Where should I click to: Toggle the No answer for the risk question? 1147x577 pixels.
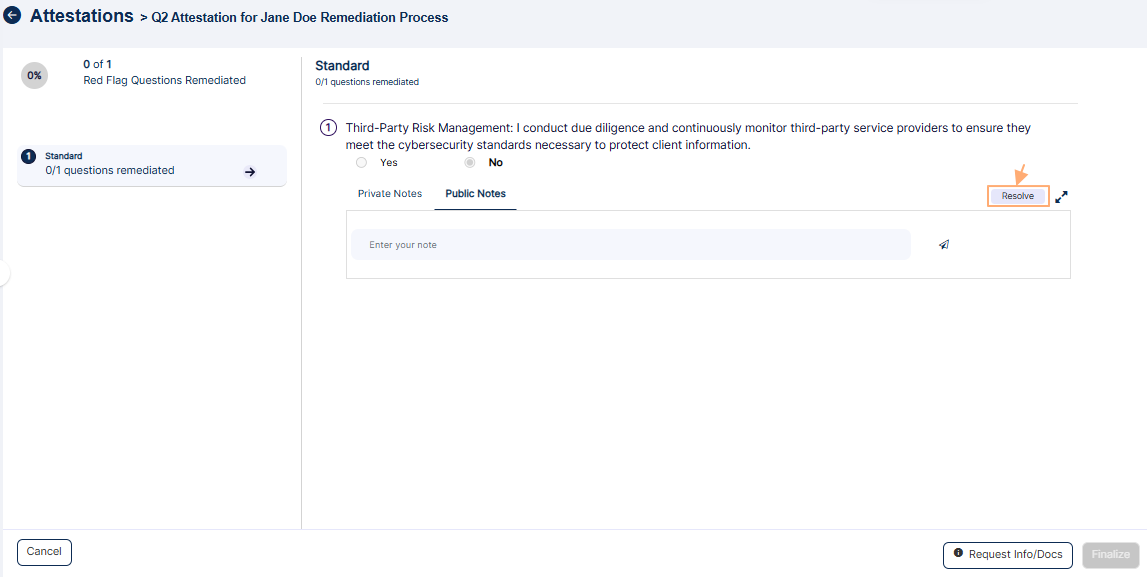pos(469,162)
